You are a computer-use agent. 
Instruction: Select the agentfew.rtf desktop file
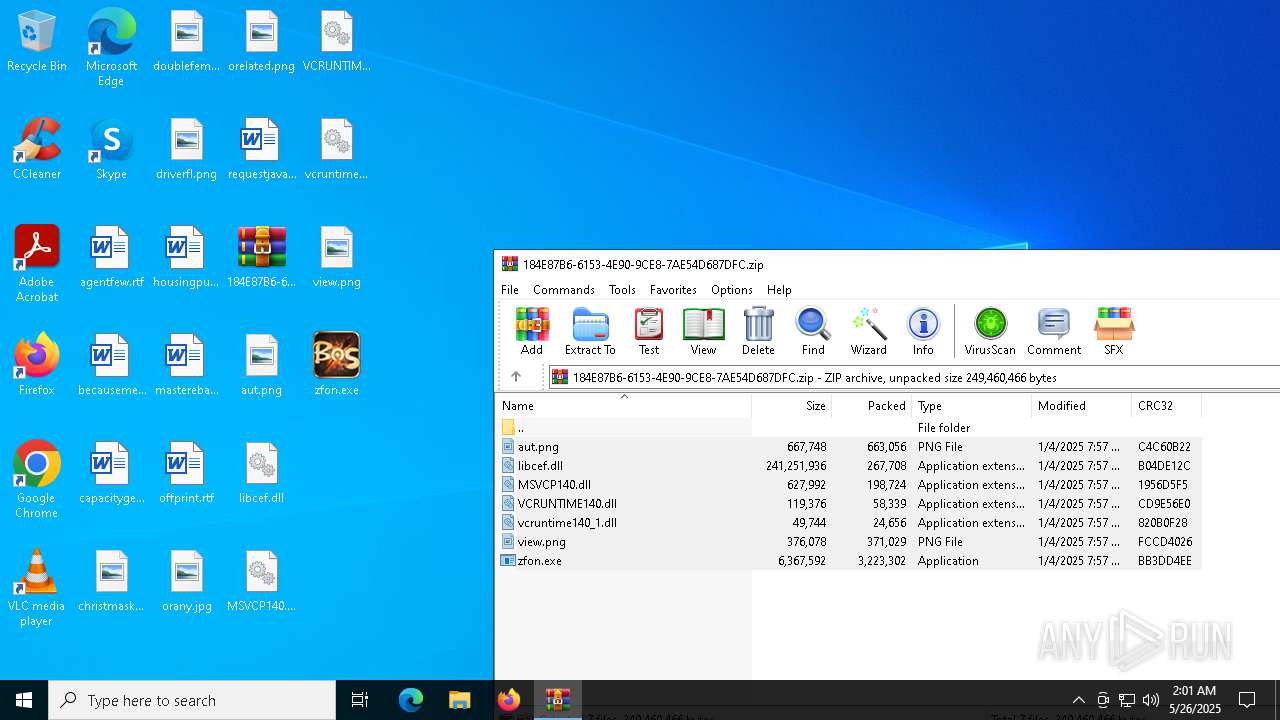[x=111, y=258]
